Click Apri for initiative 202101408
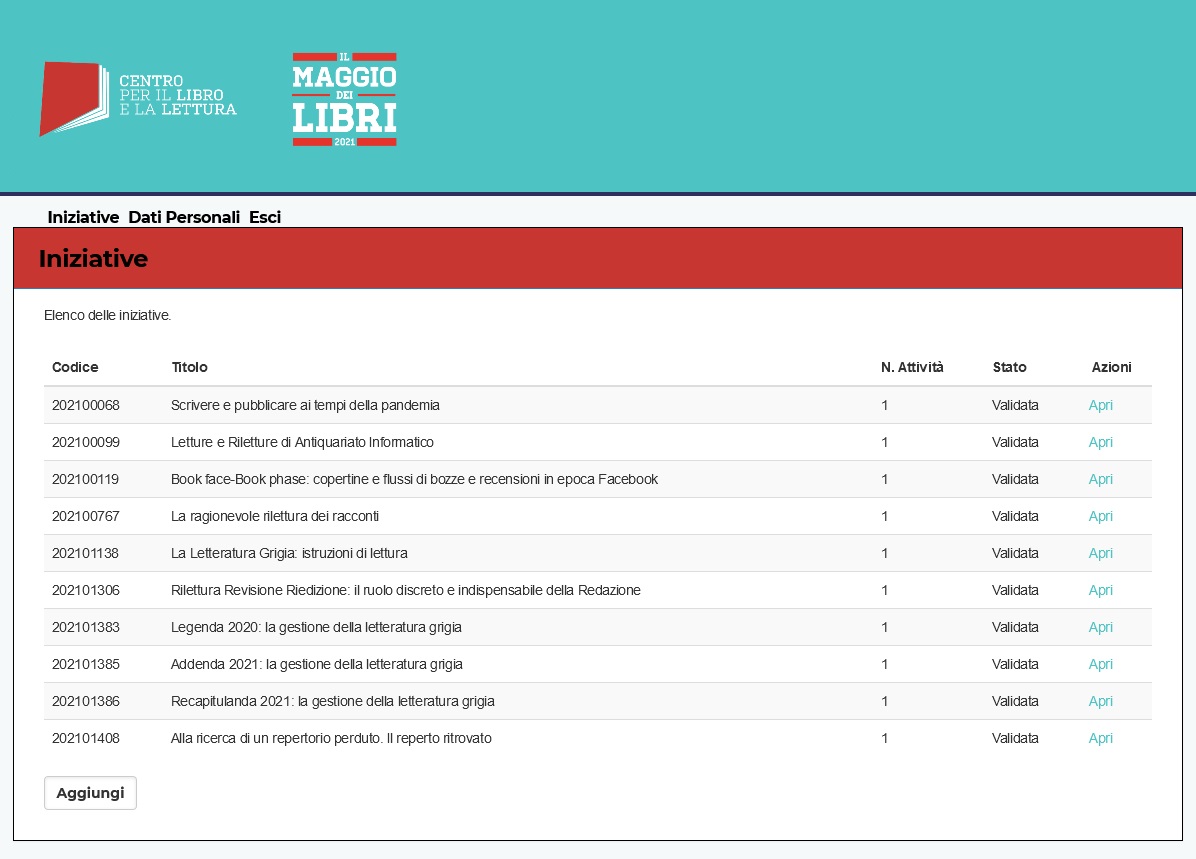 click(1100, 738)
